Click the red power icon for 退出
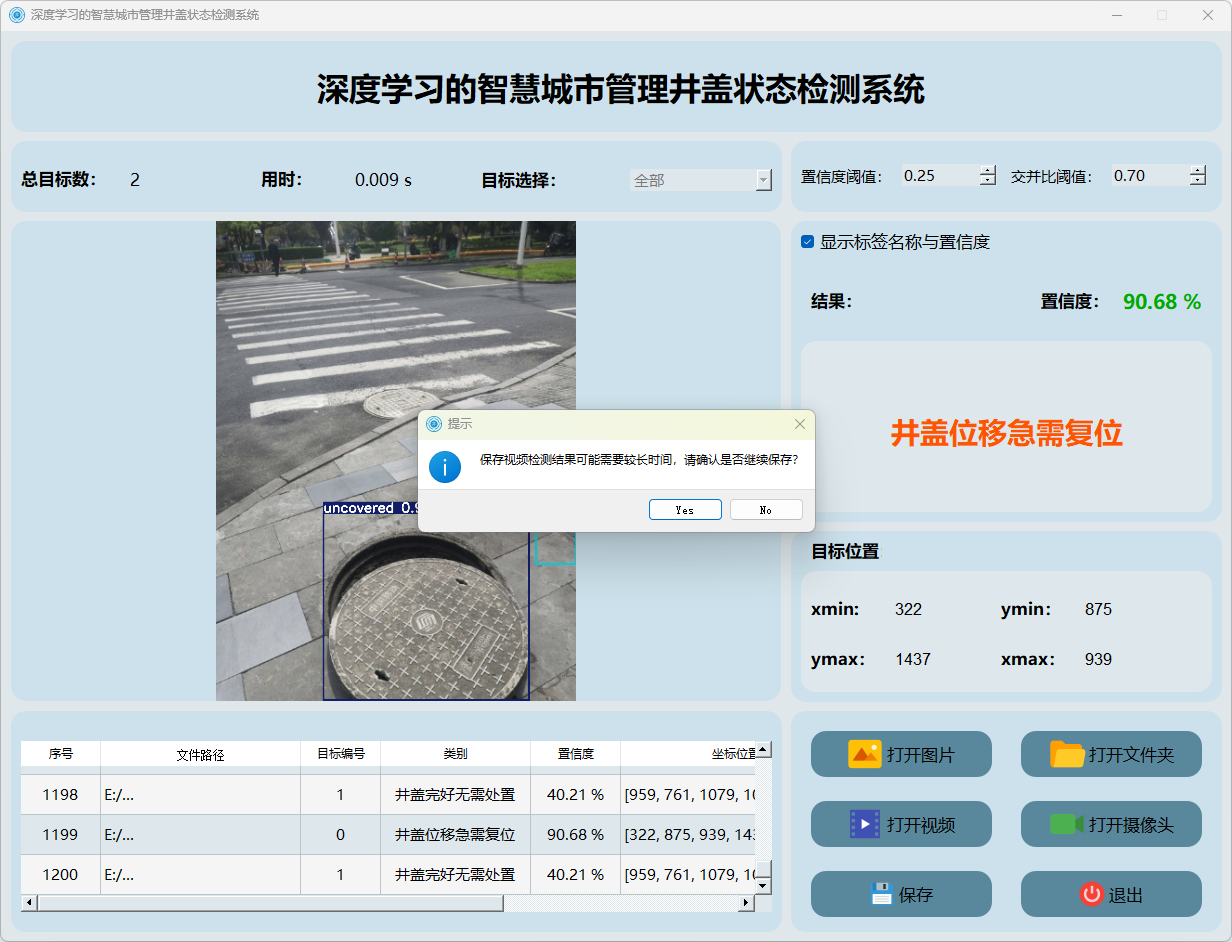 click(1091, 894)
